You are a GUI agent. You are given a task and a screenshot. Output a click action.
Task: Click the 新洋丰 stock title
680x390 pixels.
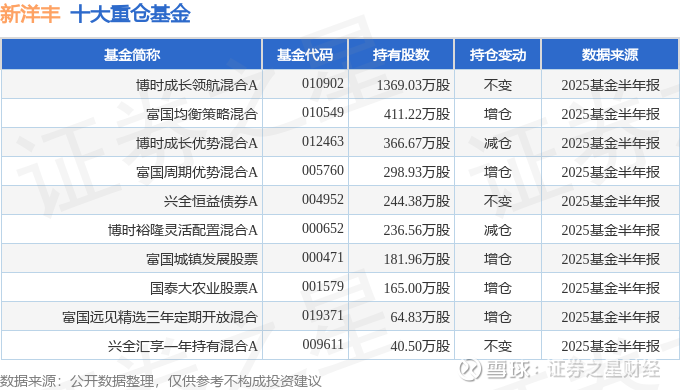click(x=30, y=13)
